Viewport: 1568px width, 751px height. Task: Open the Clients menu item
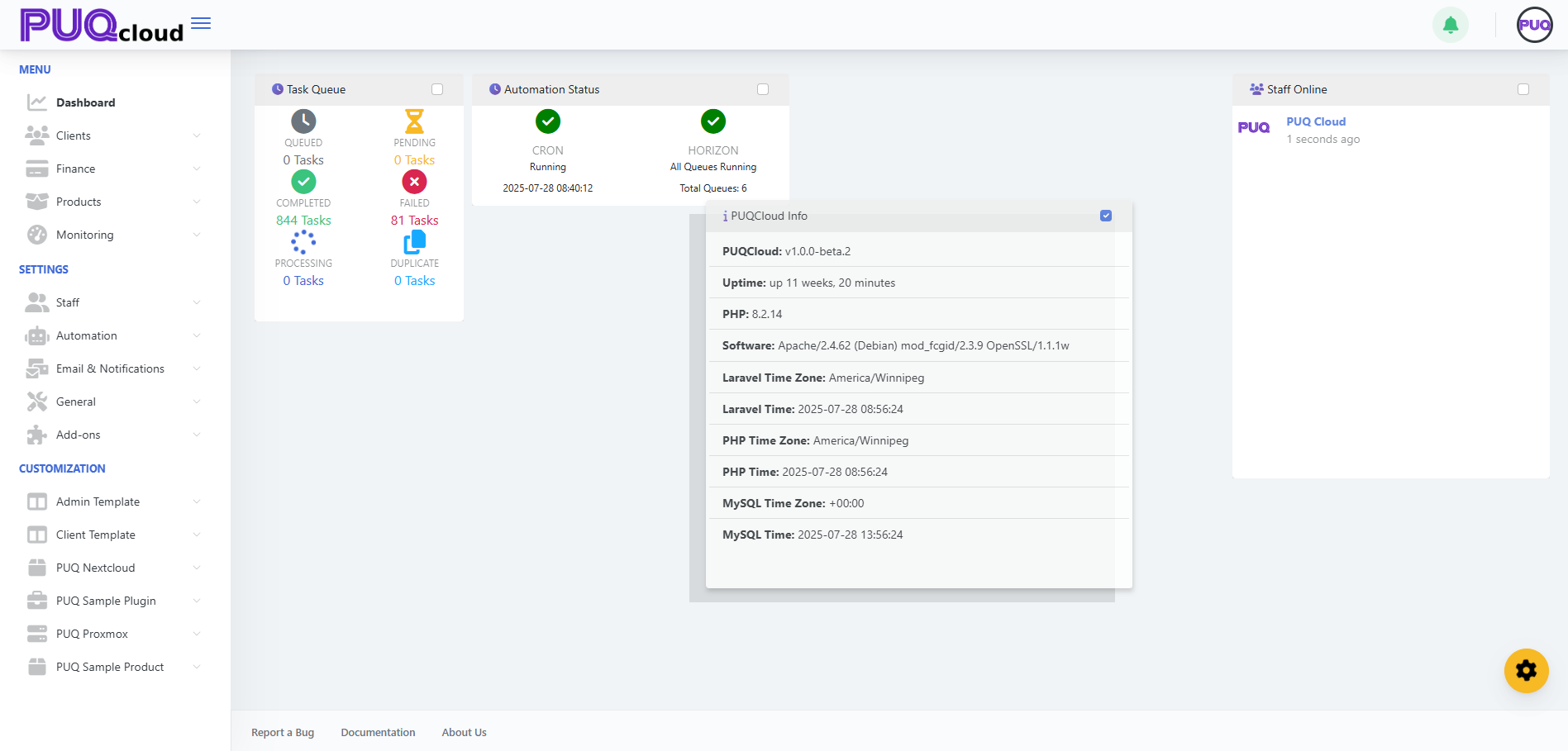[115, 135]
